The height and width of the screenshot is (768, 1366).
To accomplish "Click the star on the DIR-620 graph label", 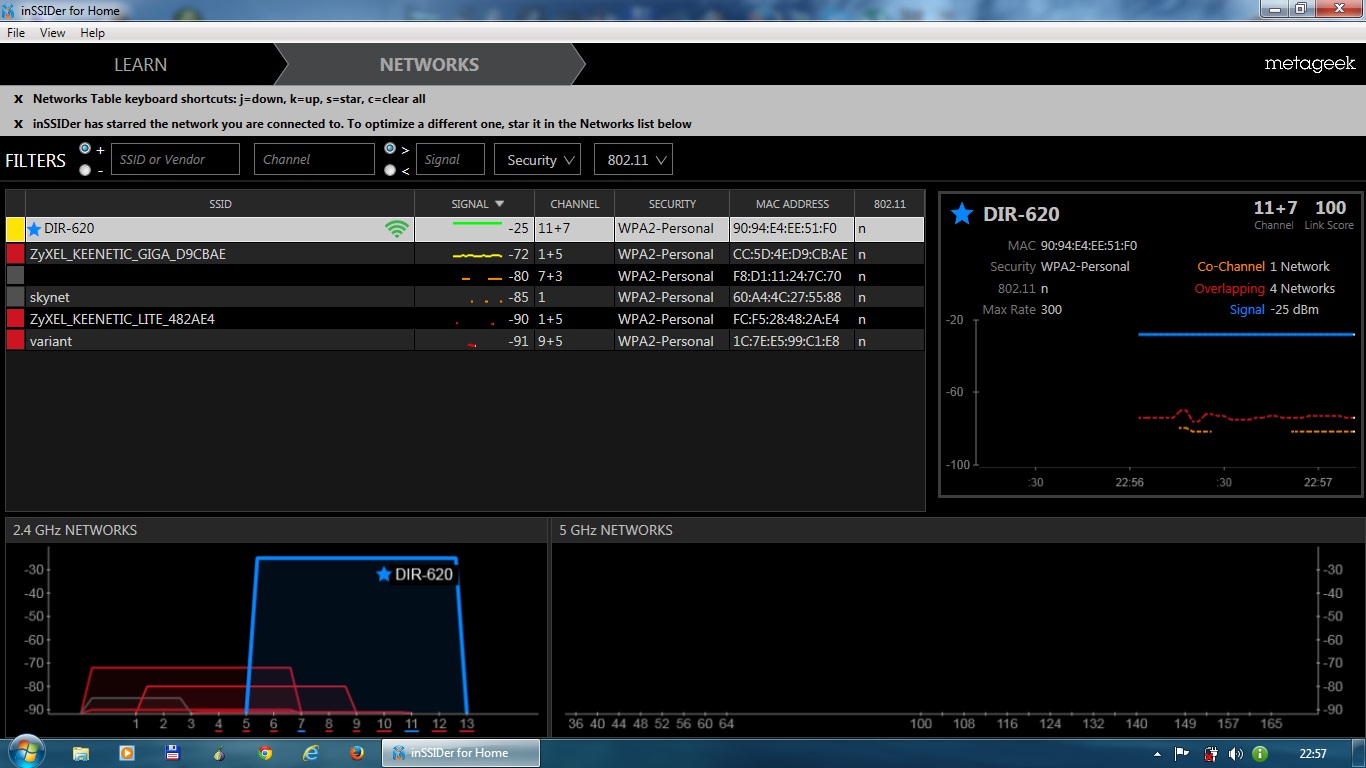I will click(x=383, y=574).
